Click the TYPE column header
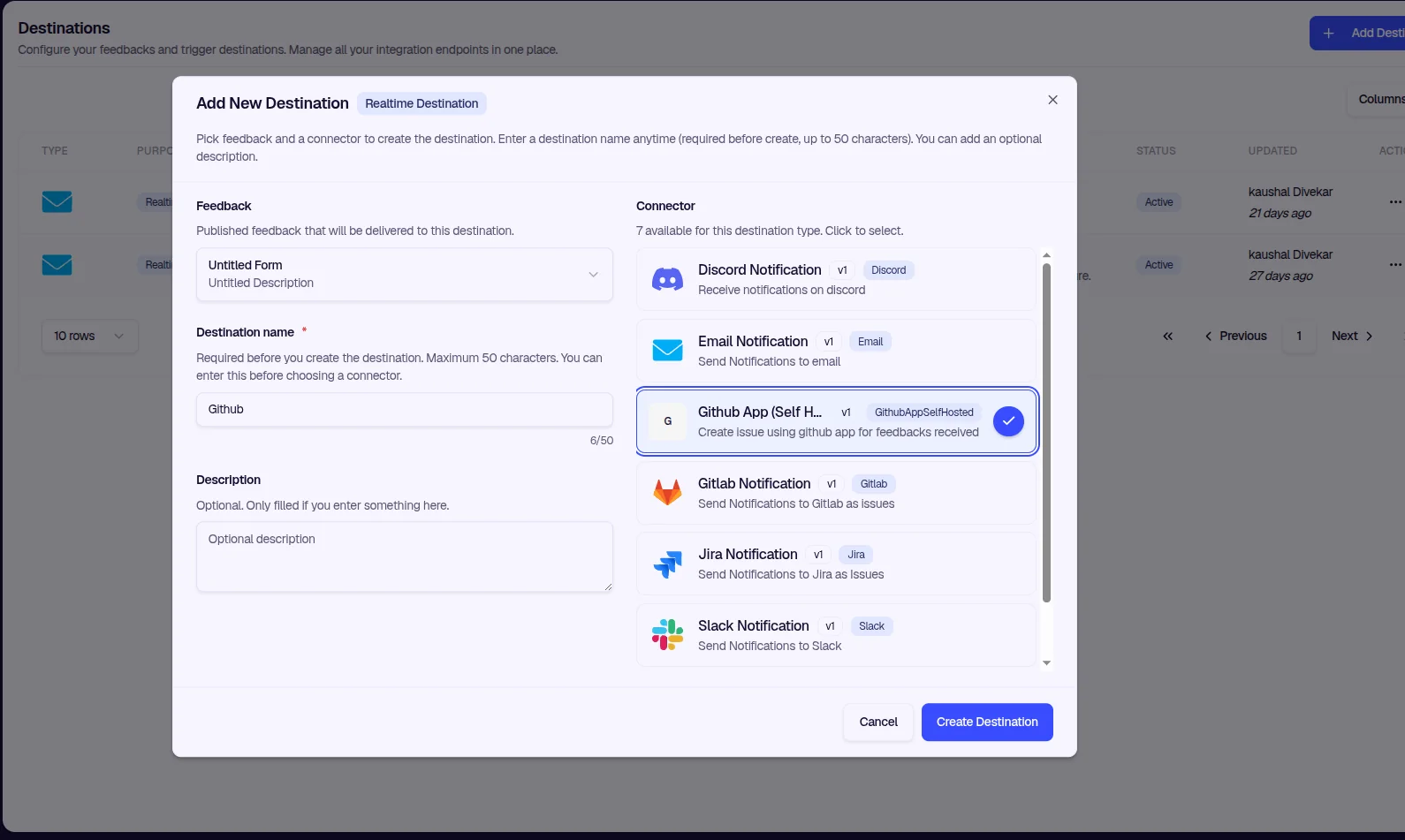The width and height of the screenshot is (1405, 840). click(x=55, y=151)
